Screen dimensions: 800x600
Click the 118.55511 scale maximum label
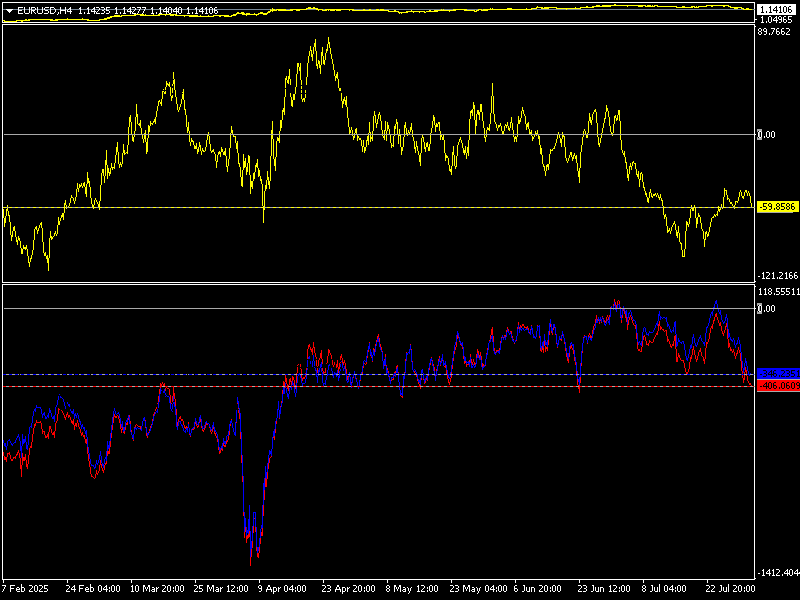[779, 291]
